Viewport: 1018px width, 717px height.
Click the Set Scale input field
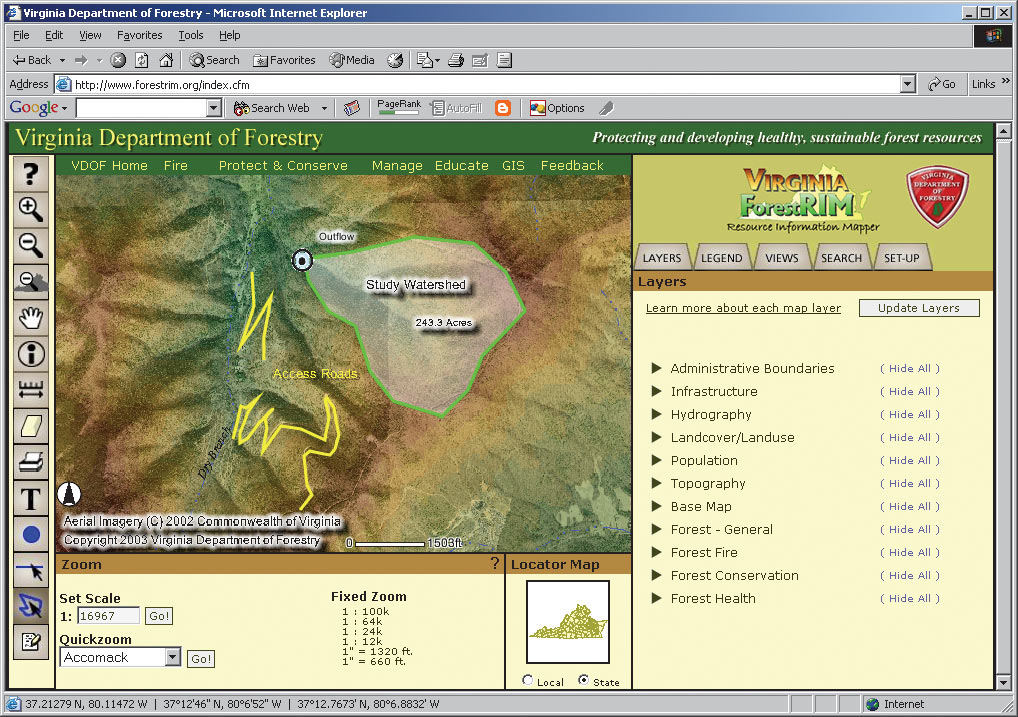(108, 616)
